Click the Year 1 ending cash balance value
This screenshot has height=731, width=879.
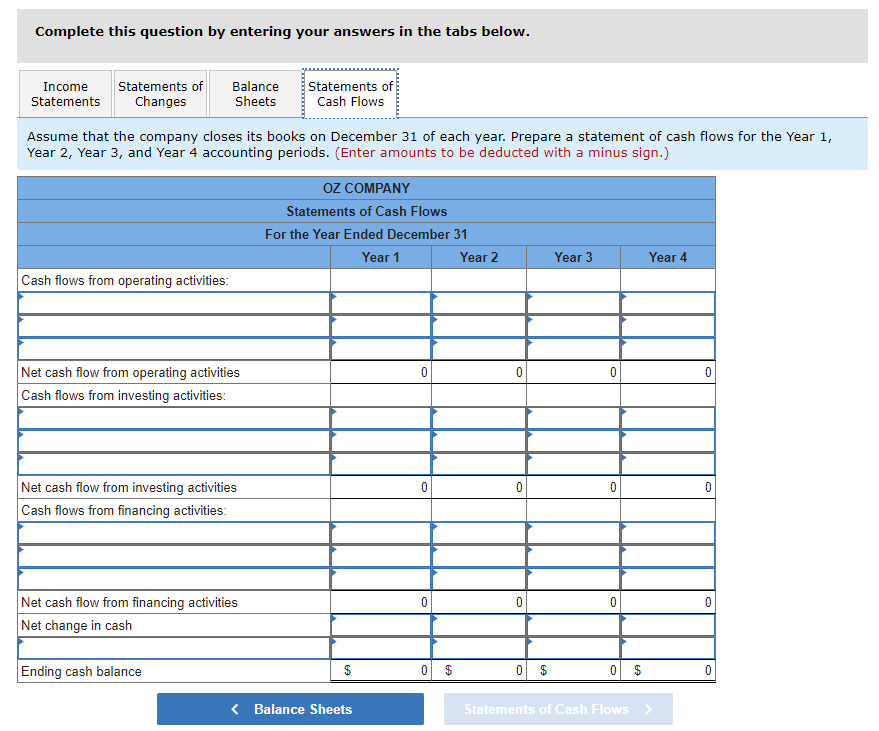pyautogui.click(x=381, y=671)
